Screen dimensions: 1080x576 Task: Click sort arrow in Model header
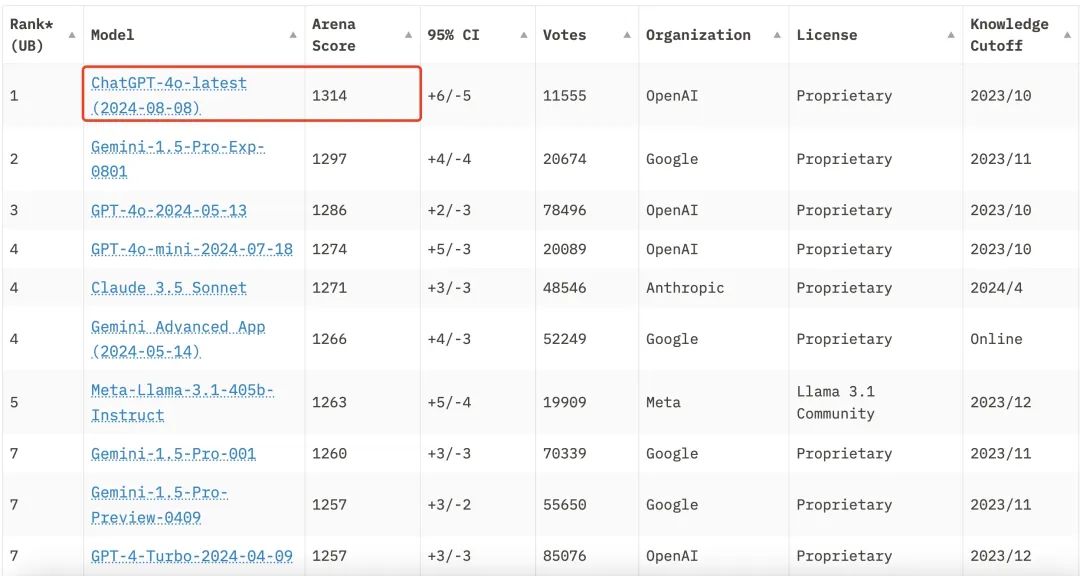point(293,35)
